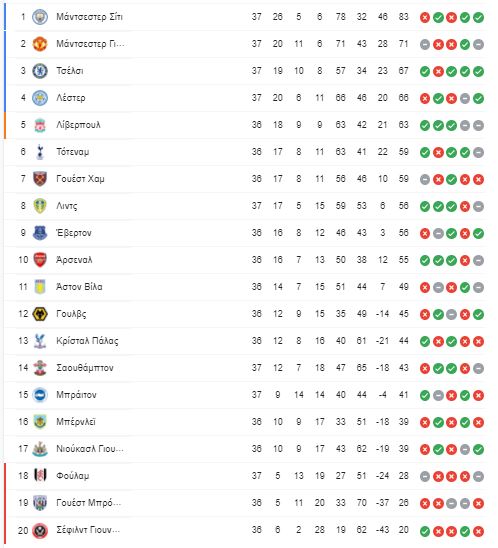Click the Manchester City crest icon

click(40, 17)
